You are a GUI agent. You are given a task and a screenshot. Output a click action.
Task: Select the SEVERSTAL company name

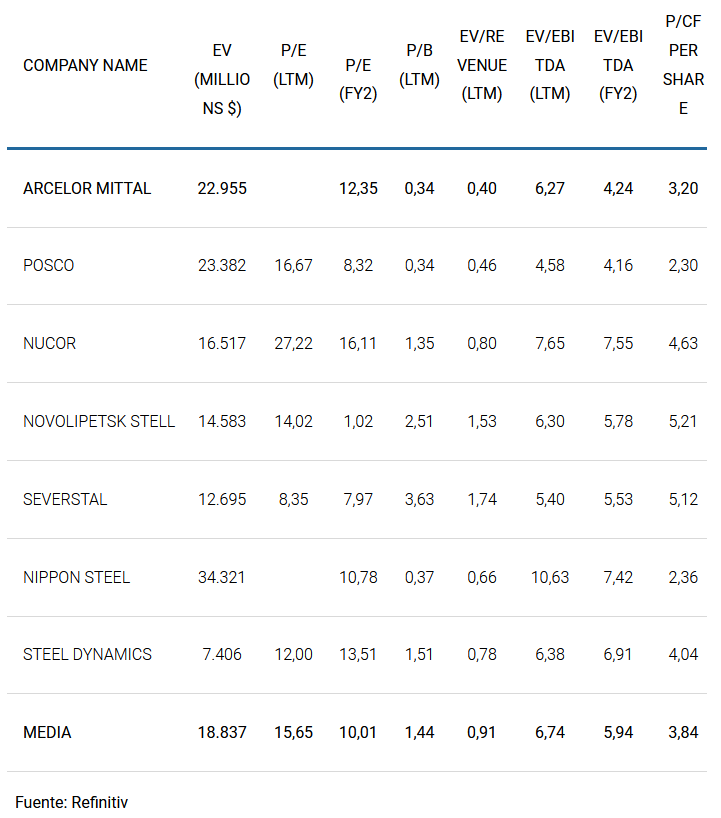pos(65,499)
